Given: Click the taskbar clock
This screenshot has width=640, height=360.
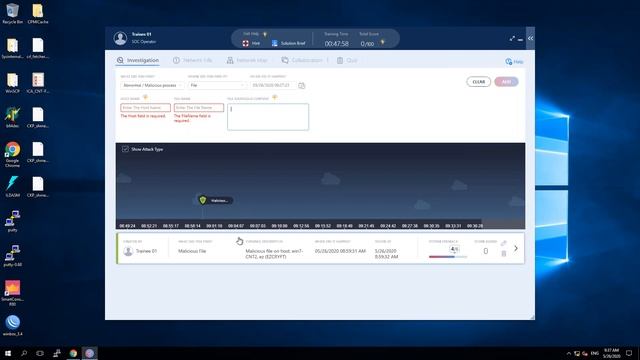Looking at the screenshot, I should (611, 353).
